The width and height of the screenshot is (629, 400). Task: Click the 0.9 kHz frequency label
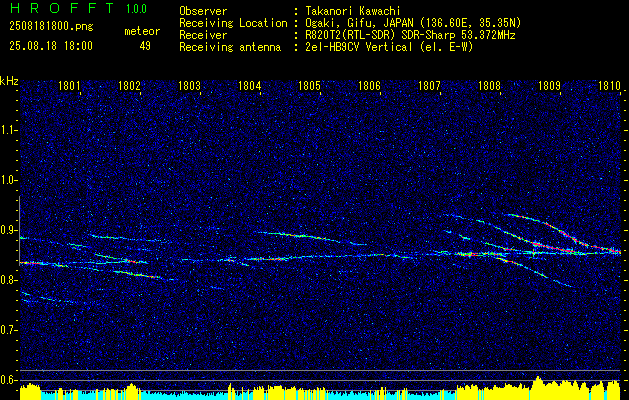click(x=8, y=230)
